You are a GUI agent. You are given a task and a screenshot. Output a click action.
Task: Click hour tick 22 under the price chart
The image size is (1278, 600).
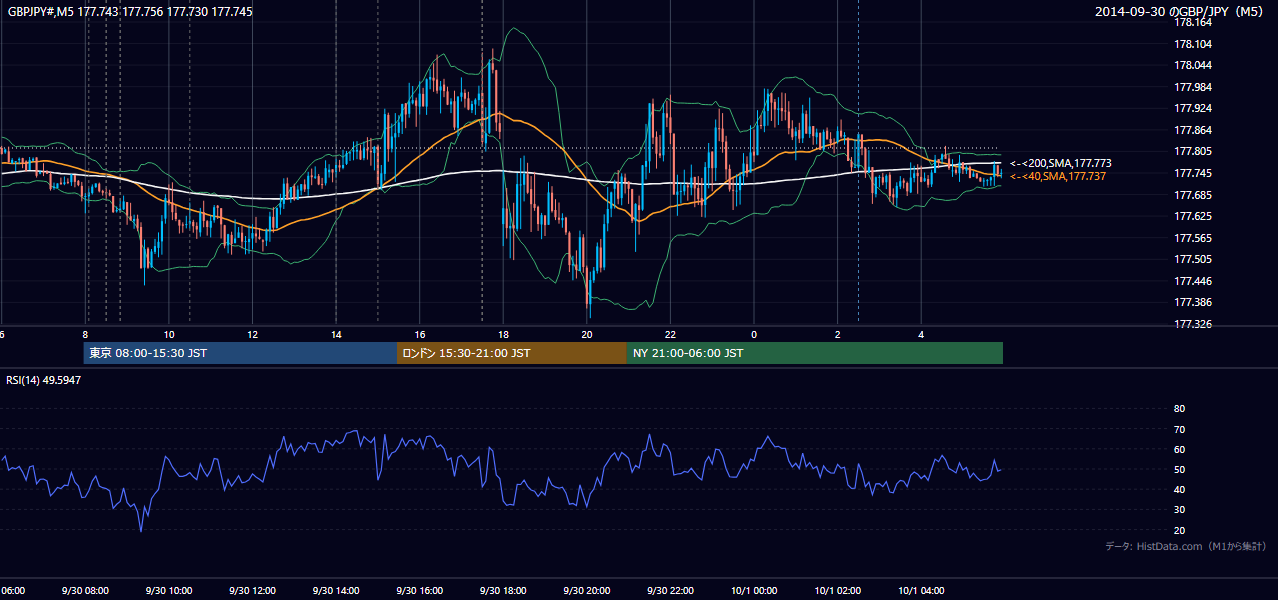(x=670, y=334)
